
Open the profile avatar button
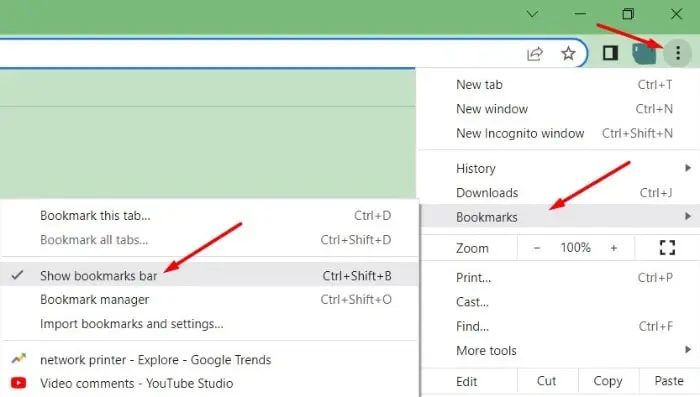tap(644, 53)
